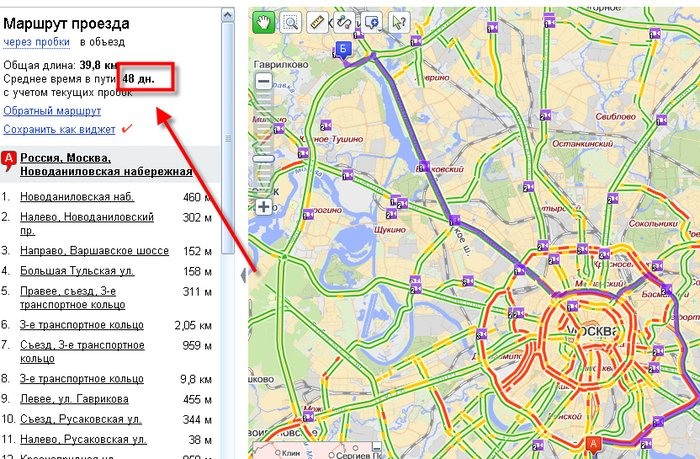Open start point 'Россия, Москва, Новоданиловская набережная'

pyautogui.click(x=104, y=165)
